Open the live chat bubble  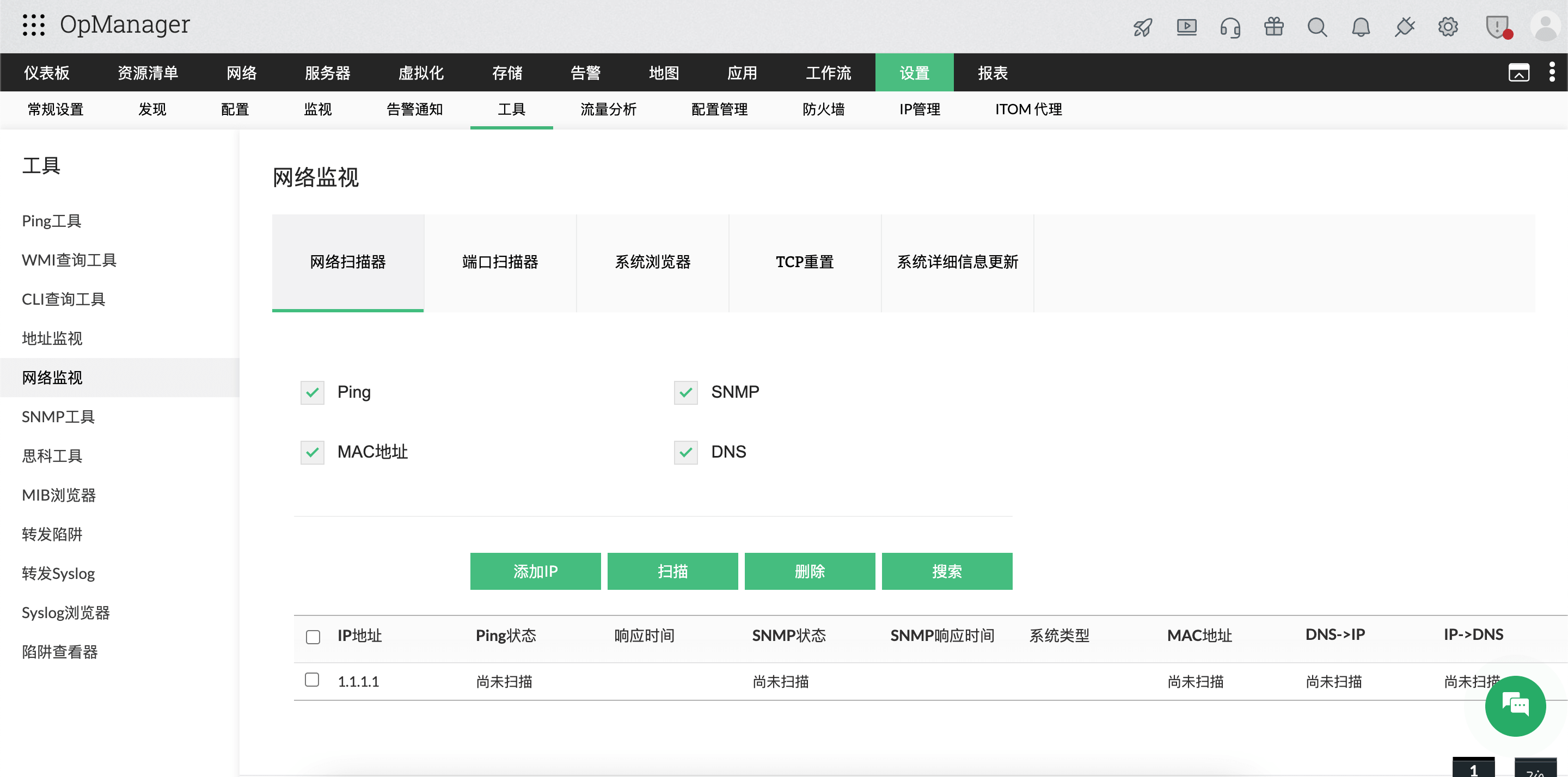[x=1515, y=706]
